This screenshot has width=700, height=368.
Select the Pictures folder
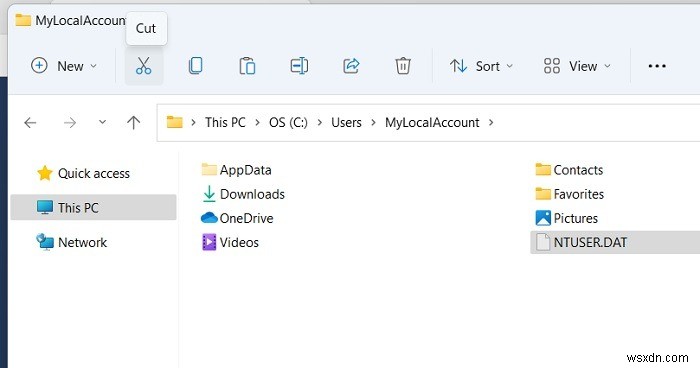[567, 218]
